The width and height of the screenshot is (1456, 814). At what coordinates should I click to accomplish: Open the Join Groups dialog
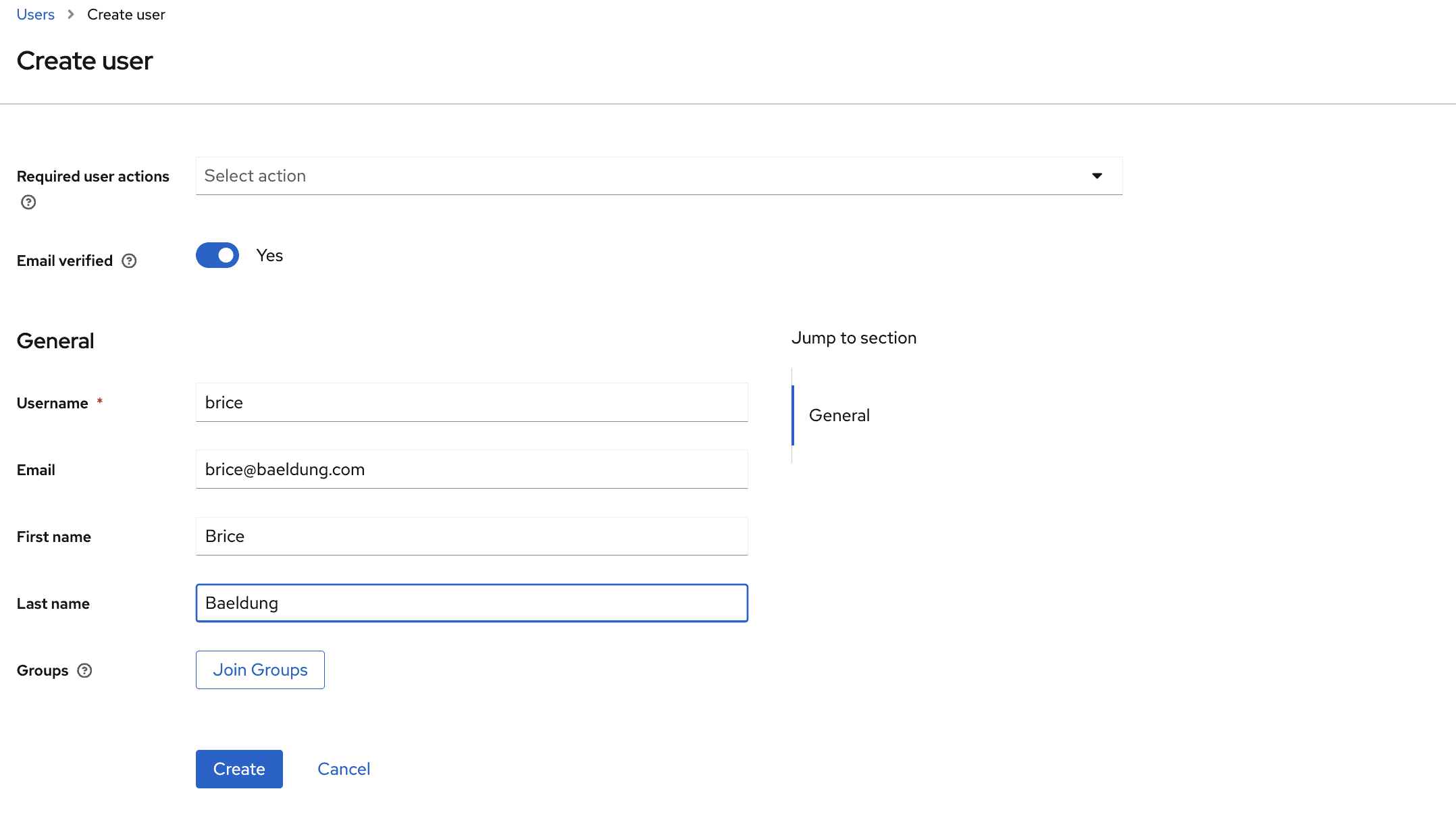(260, 670)
